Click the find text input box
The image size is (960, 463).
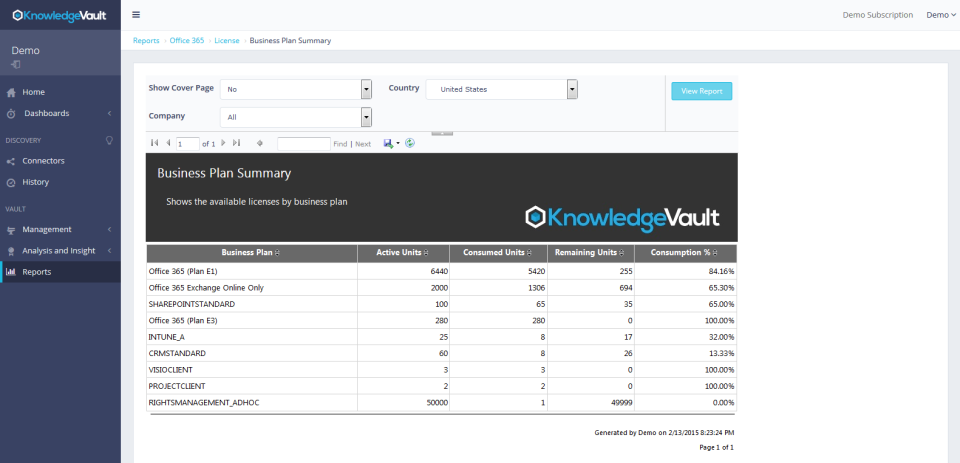click(304, 144)
